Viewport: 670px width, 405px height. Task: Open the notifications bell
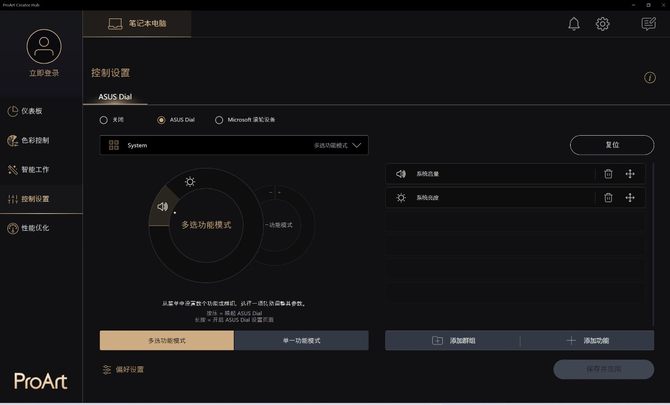[574, 23]
